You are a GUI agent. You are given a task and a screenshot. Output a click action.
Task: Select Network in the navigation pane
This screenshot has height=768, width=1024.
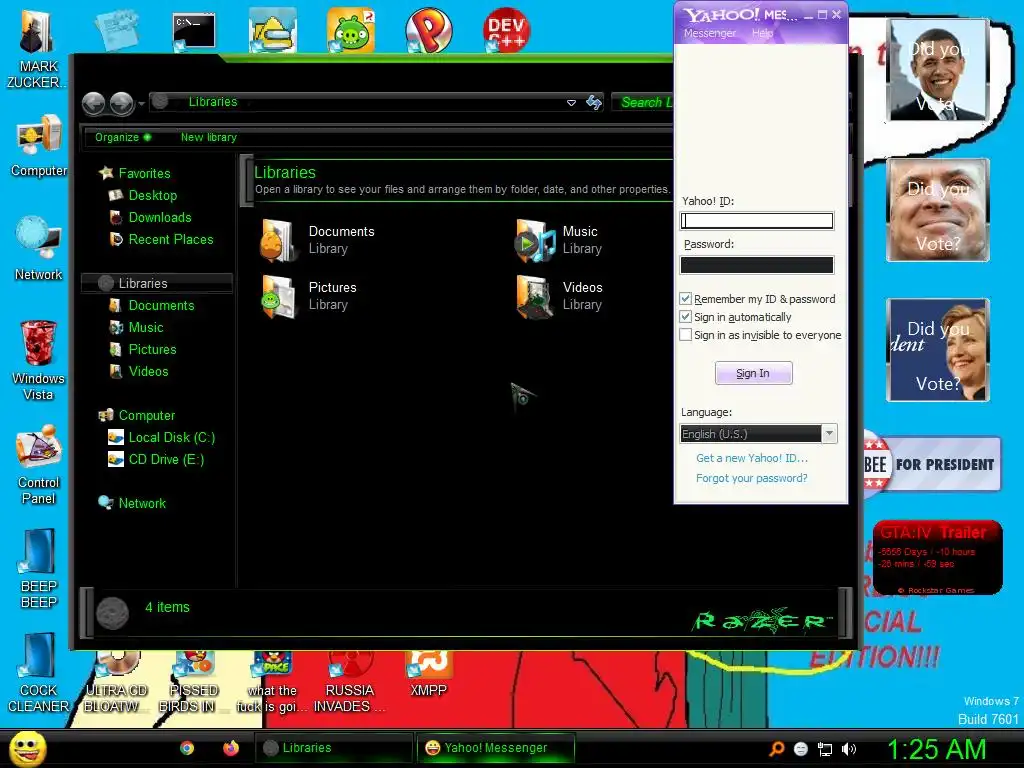tap(142, 504)
